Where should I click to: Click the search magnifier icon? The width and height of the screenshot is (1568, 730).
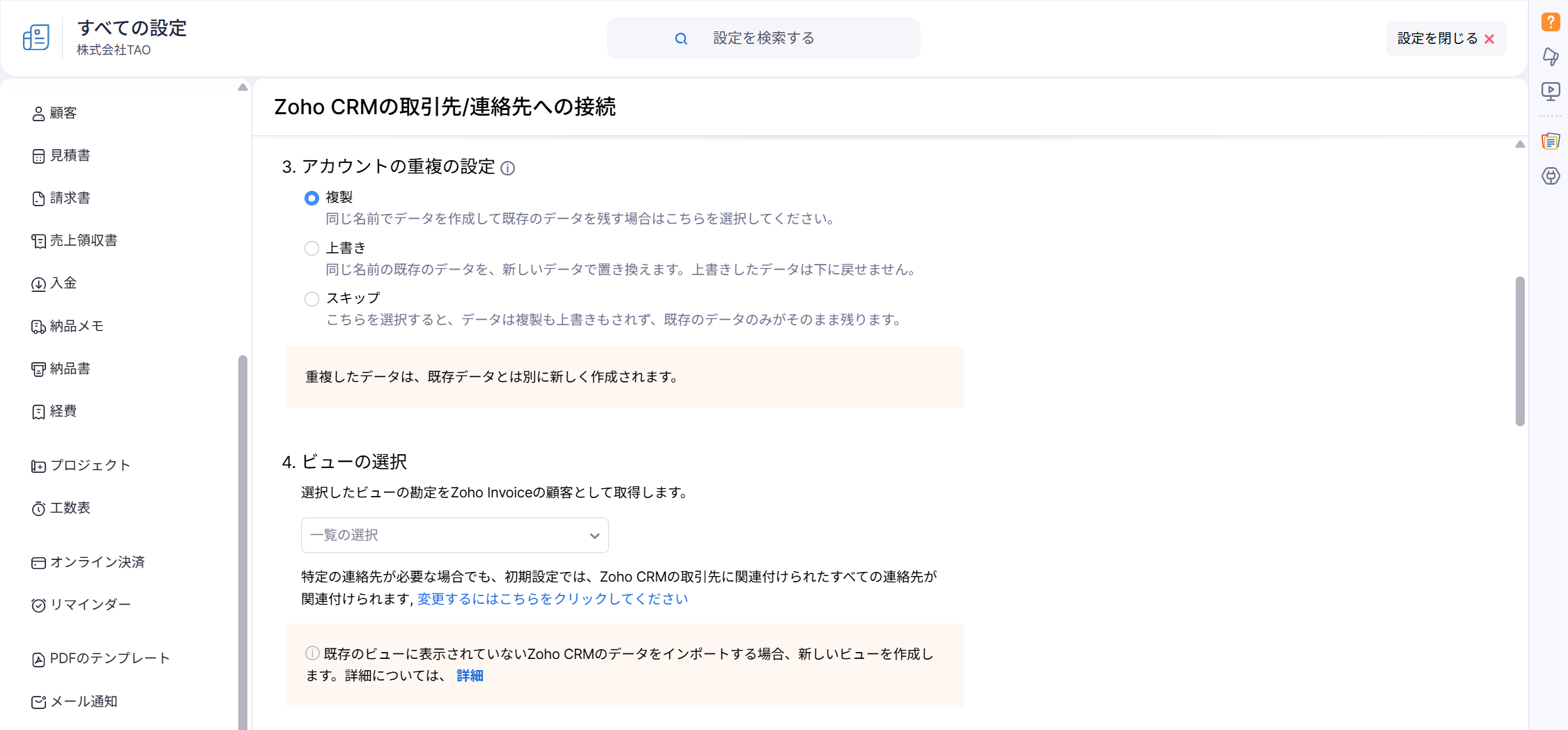pos(681,39)
